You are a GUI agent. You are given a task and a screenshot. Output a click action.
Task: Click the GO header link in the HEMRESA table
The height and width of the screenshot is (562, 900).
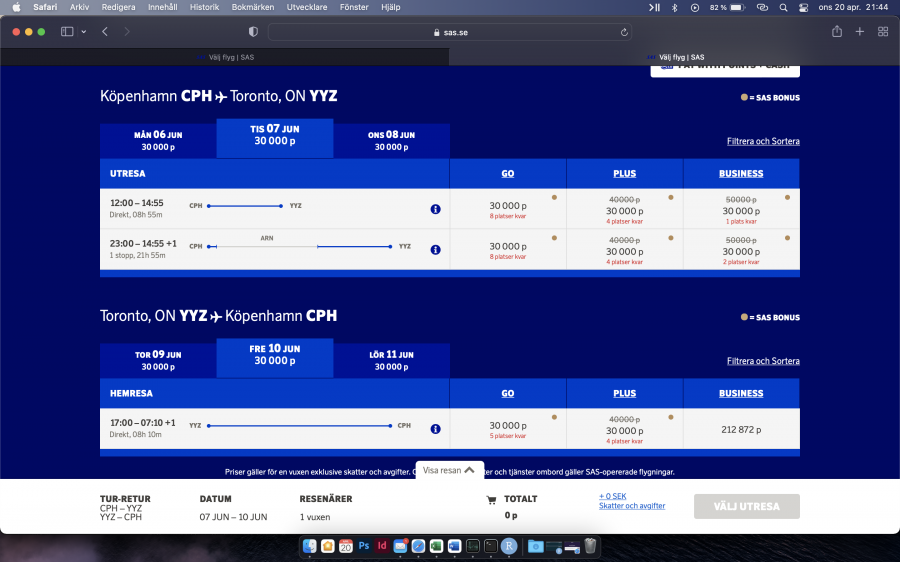(x=508, y=393)
